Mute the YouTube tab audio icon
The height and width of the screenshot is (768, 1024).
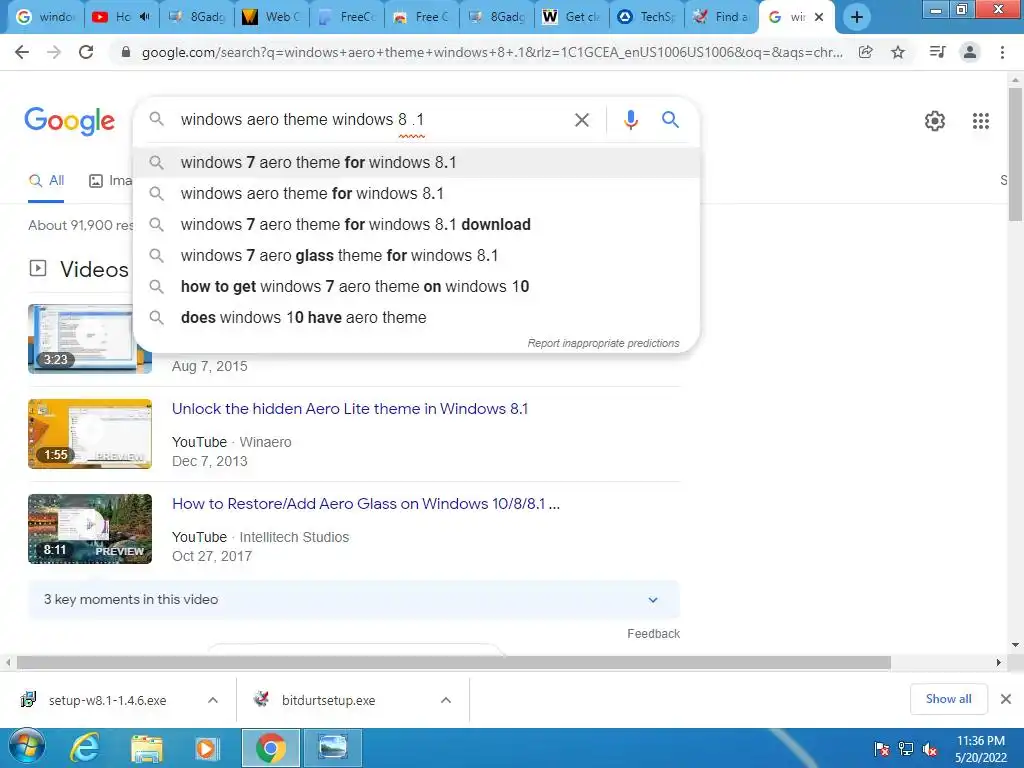(x=144, y=17)
